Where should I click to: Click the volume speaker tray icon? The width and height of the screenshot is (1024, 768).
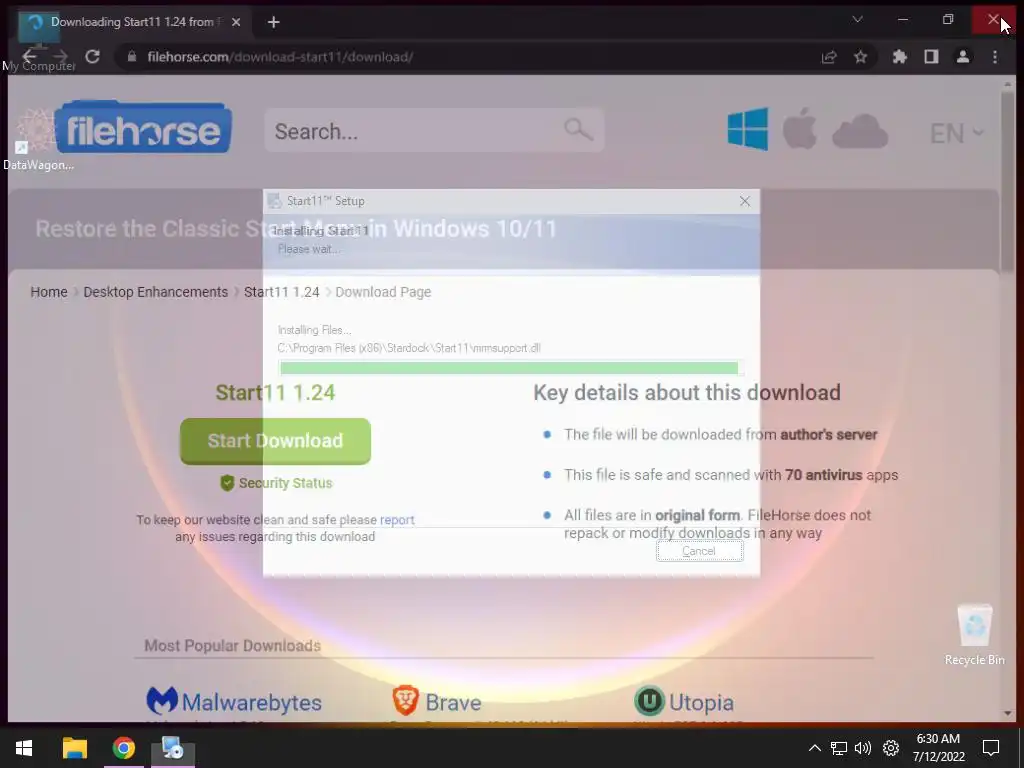pyautogui.click(x=863, y=748)
